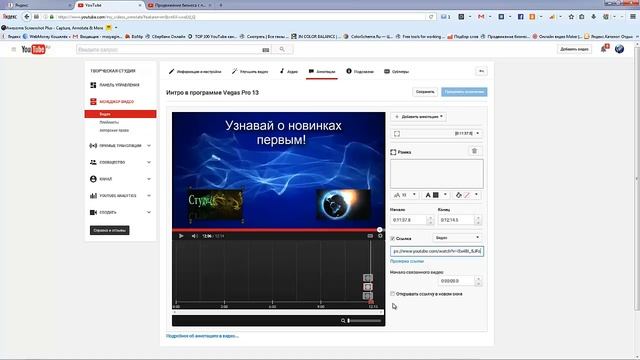Open the Cards (Подсказки) tab

point(360,71)
